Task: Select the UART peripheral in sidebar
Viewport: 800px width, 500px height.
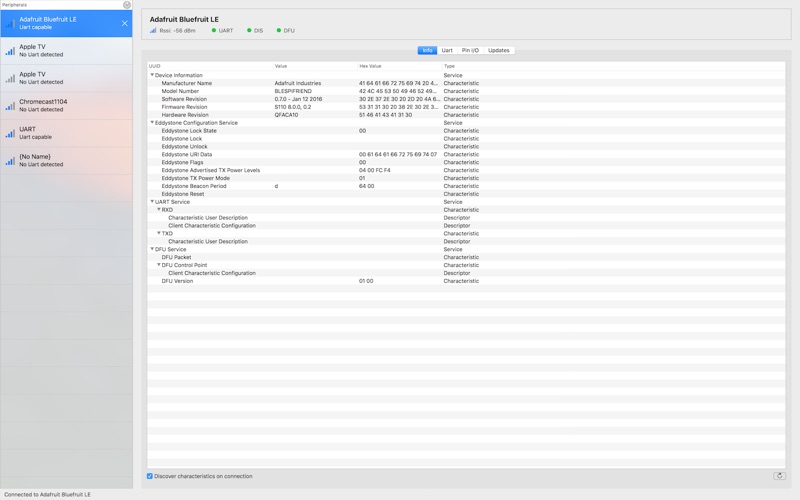Action: [x=66, y=133]
